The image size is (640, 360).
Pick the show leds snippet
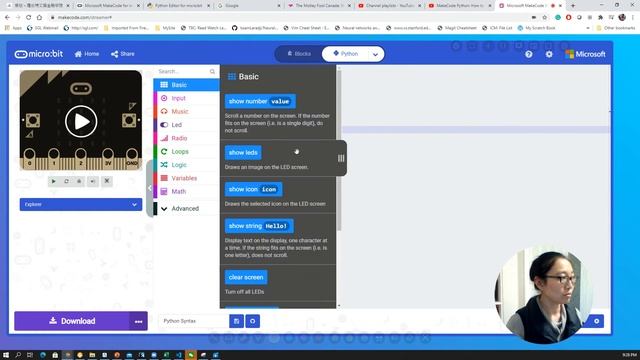243,153
